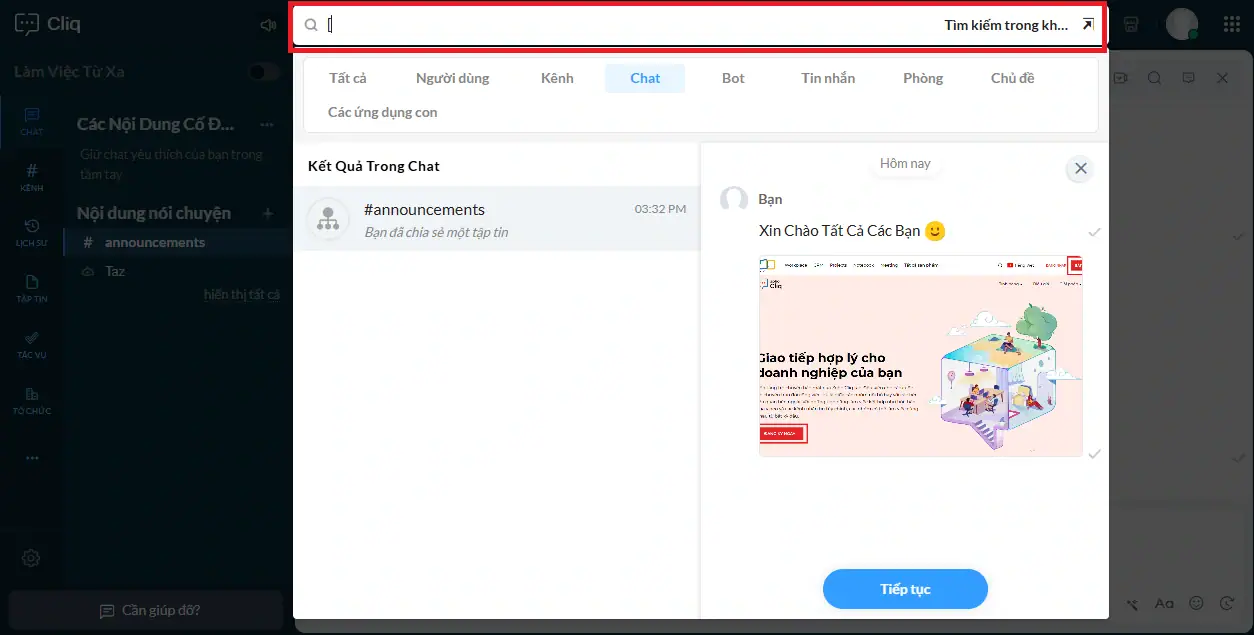Select the Người dùng search filter
Screen dimensions: 1254x635
point(453,78)
